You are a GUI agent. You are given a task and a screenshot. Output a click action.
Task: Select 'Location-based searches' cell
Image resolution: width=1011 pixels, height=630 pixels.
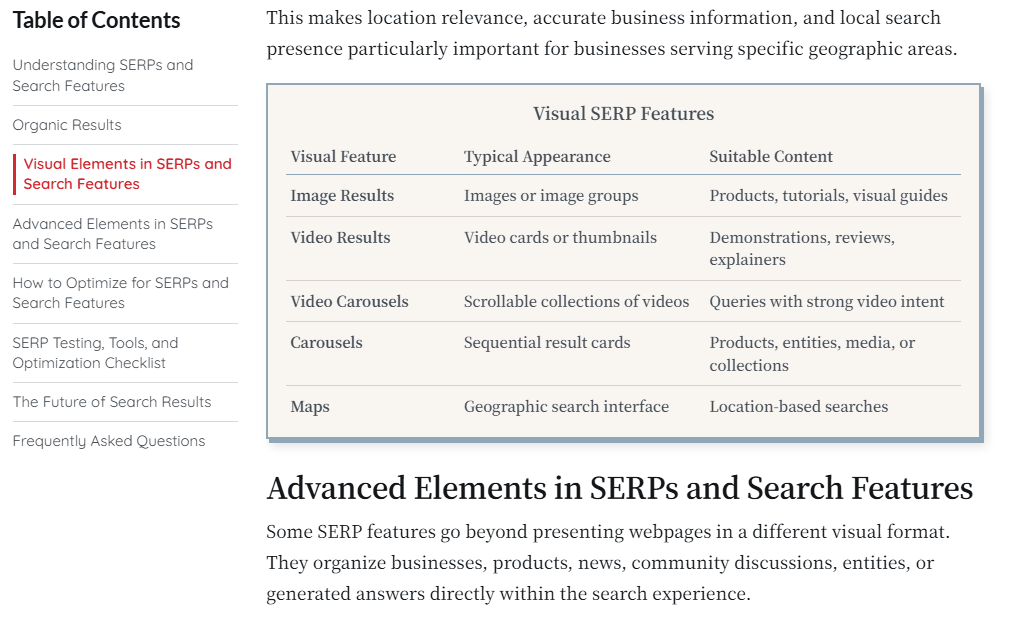pyautogui.click(x=799, y=407)
